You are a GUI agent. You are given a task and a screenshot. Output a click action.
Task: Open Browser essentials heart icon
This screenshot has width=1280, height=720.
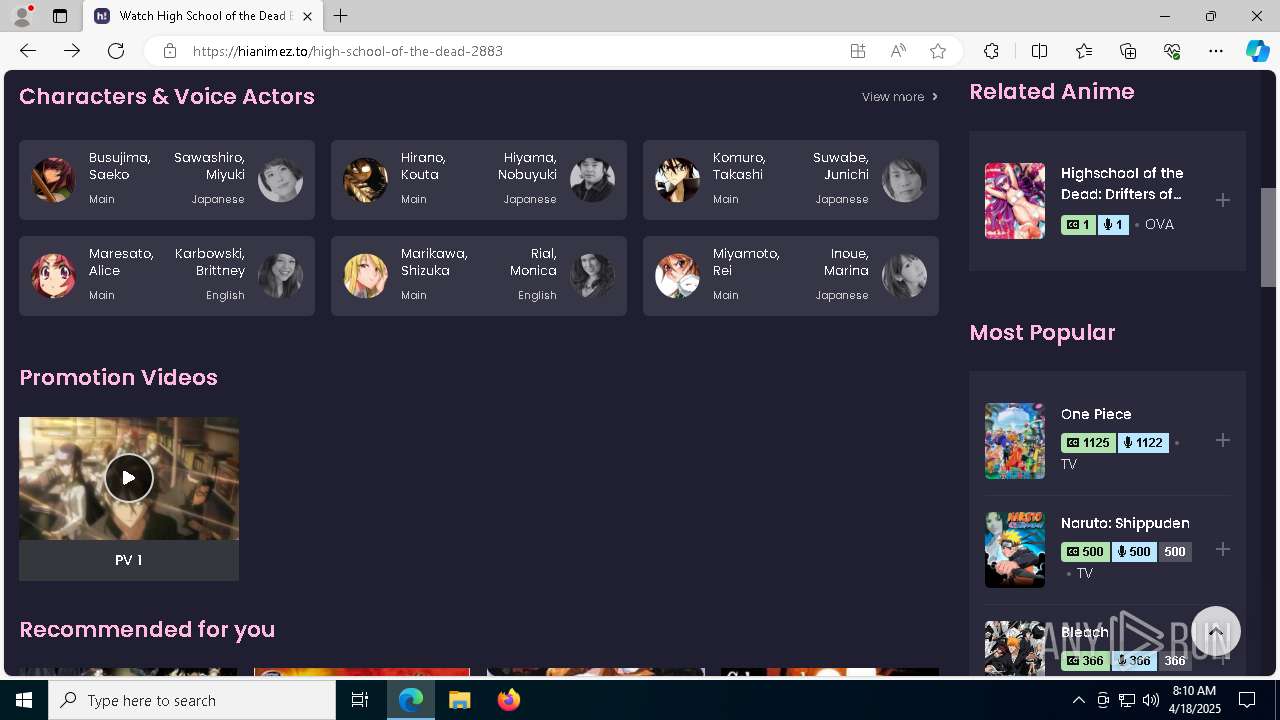pos(1172,51)
